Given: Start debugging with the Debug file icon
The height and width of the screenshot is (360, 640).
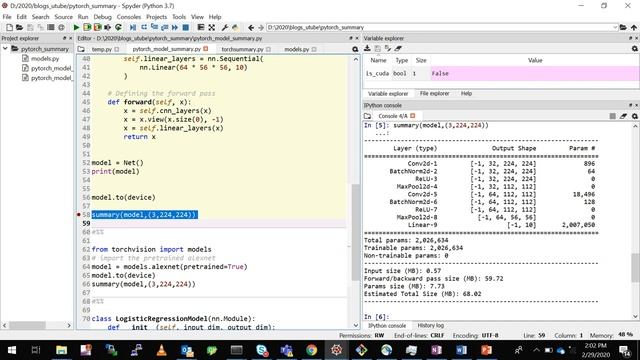Looking at the screenshot, I should pyautogui.click(x=133, y=27).
